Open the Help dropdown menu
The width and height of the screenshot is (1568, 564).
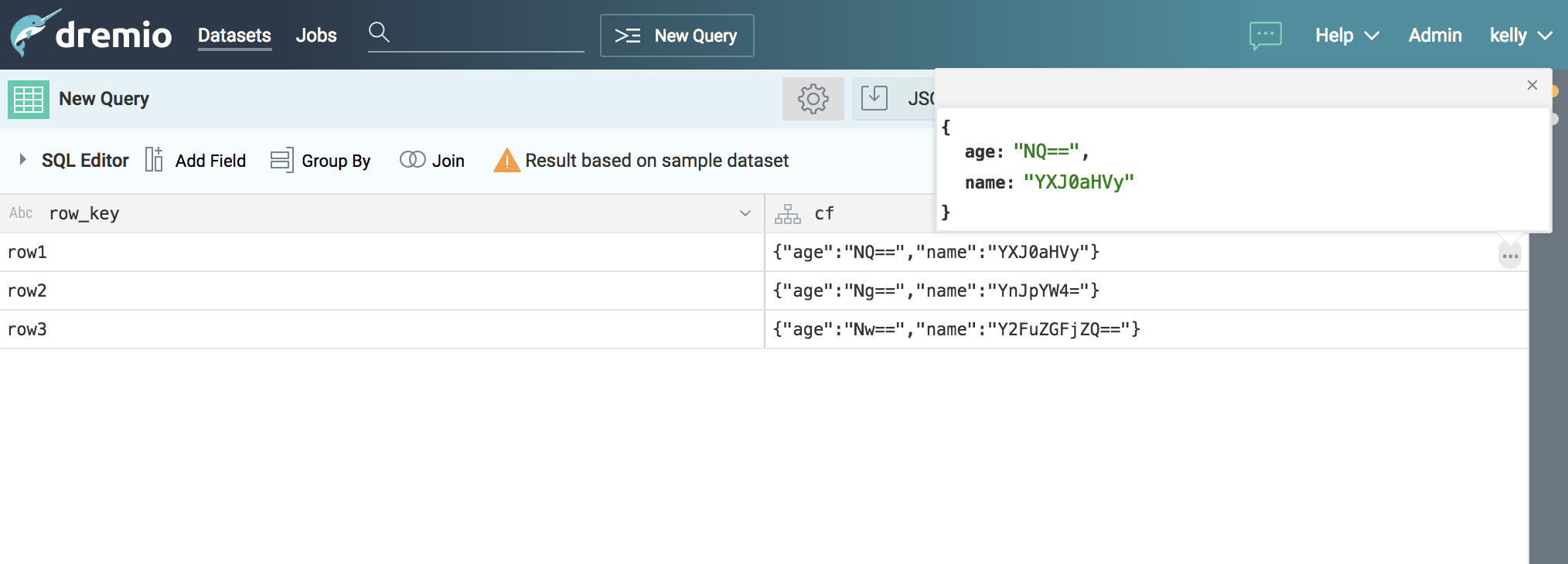(1346, 36)
